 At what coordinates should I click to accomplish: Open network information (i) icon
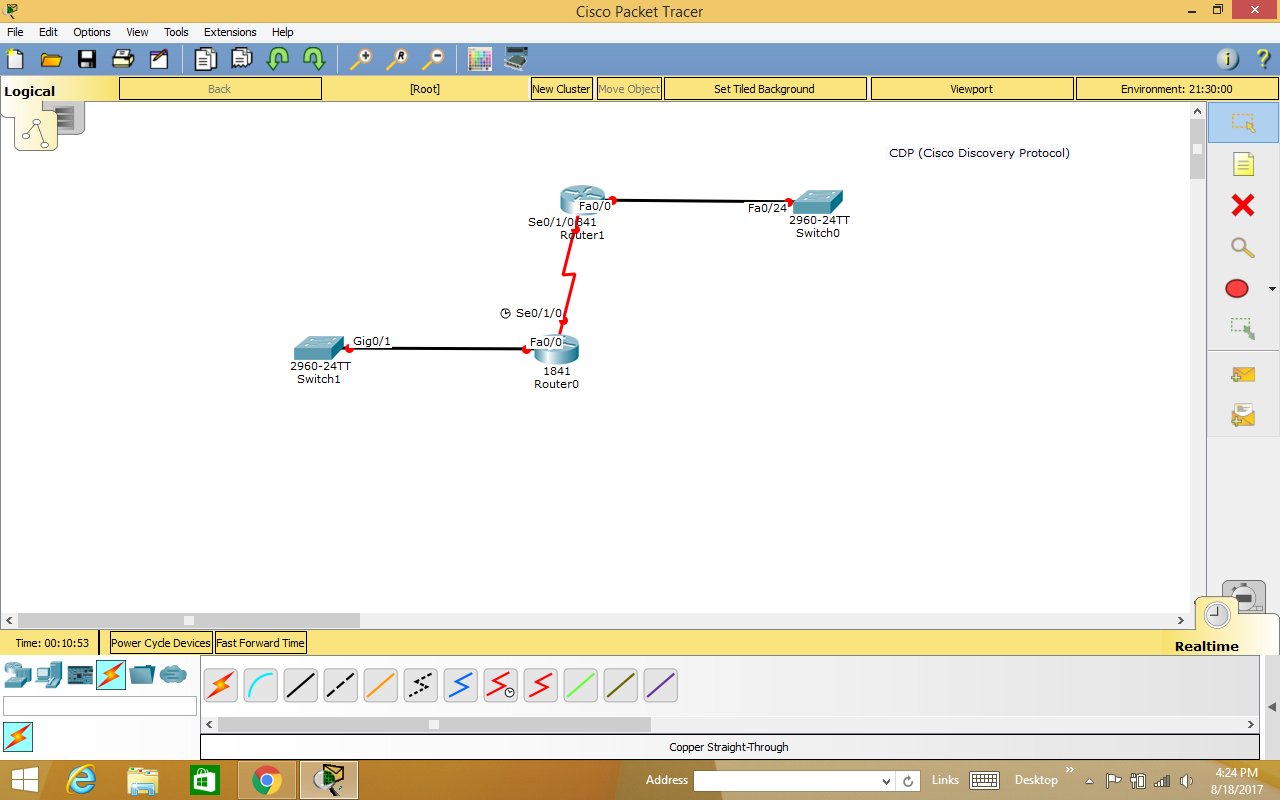point(1228,59)
